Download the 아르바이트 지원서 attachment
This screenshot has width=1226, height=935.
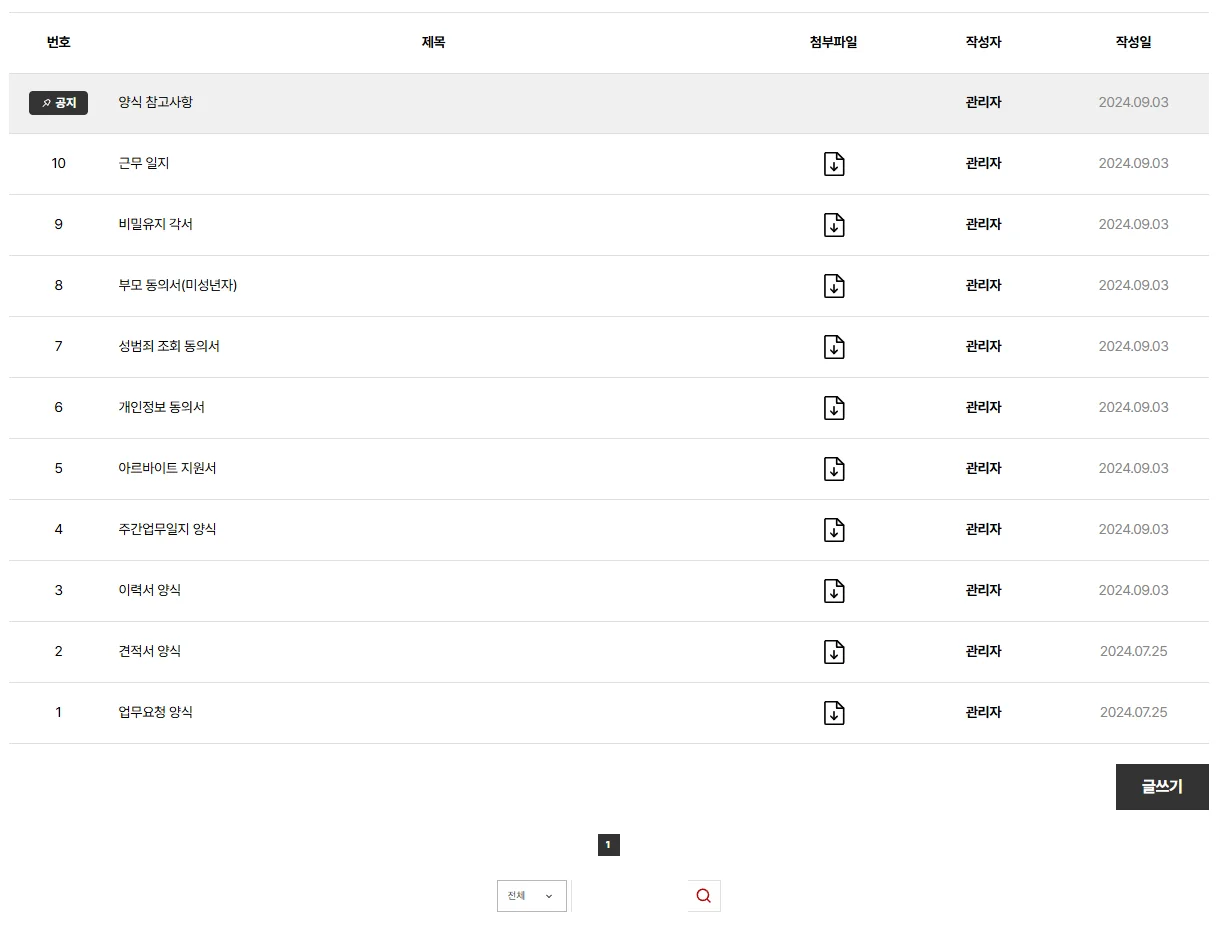coord(834,469)
